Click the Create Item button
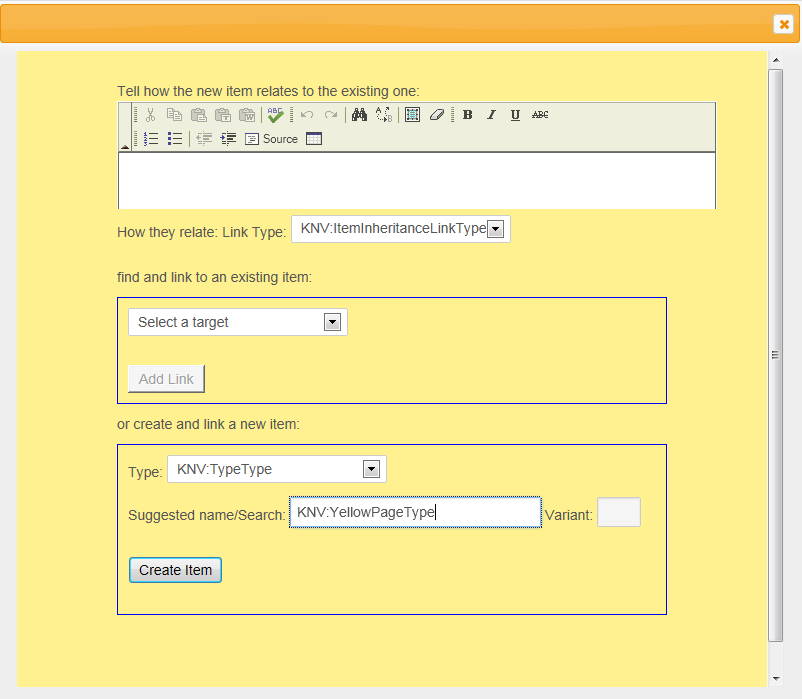The image size is (802, 699). point(175,570)
